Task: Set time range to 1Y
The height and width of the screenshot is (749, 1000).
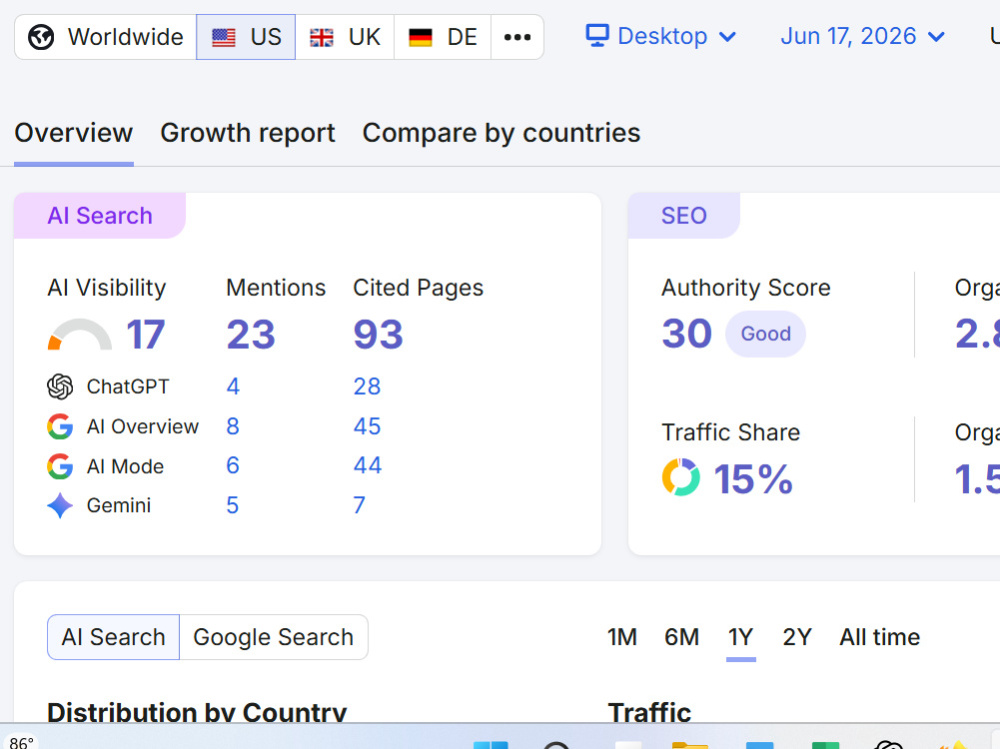Action: coord(740,637)
